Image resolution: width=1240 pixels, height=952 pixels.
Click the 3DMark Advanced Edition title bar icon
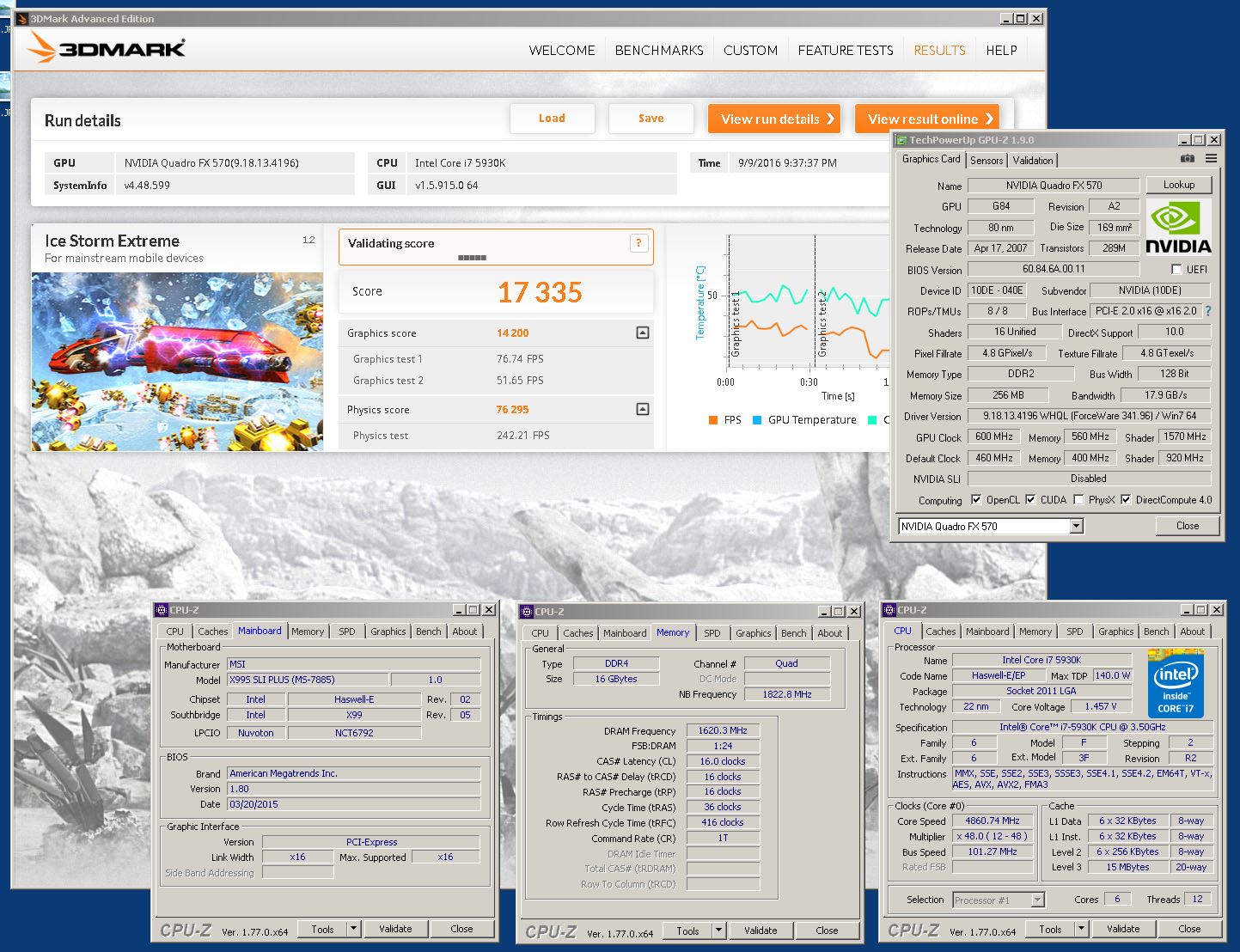pos(21,19)
